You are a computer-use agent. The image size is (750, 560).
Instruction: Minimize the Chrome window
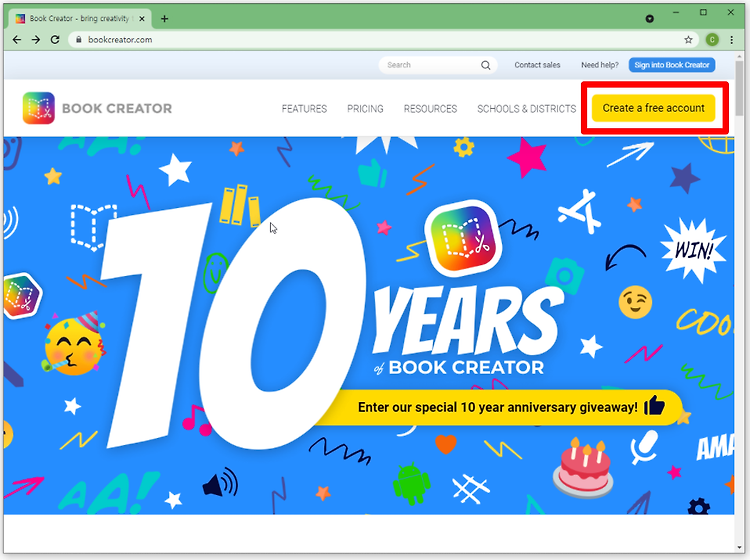pos(676,13)
